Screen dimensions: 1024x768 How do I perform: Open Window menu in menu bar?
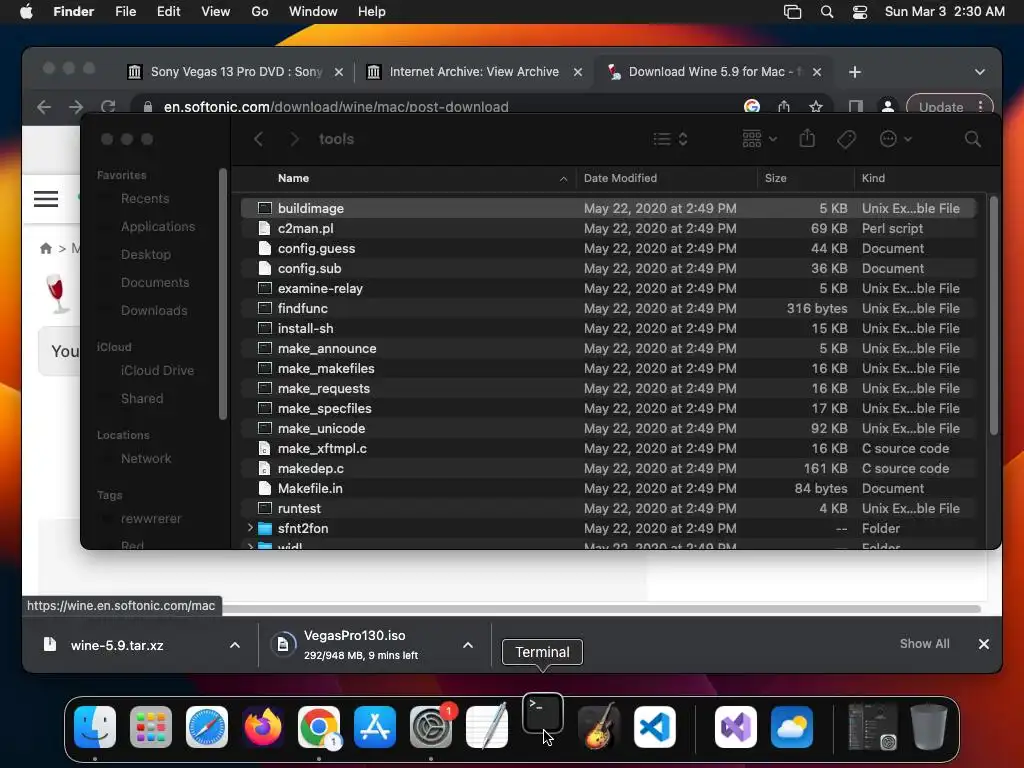point(313,12)
